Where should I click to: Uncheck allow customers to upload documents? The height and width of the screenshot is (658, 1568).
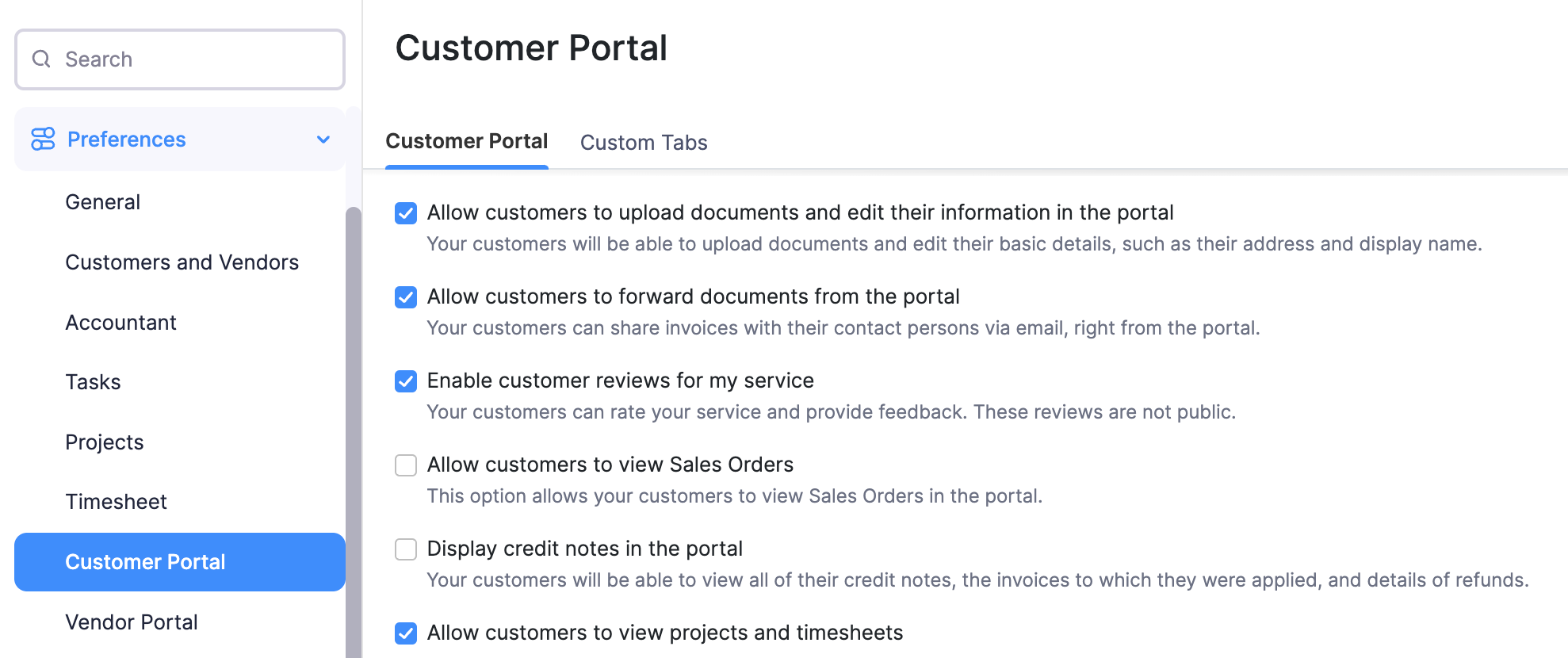[x=406, y=213]
